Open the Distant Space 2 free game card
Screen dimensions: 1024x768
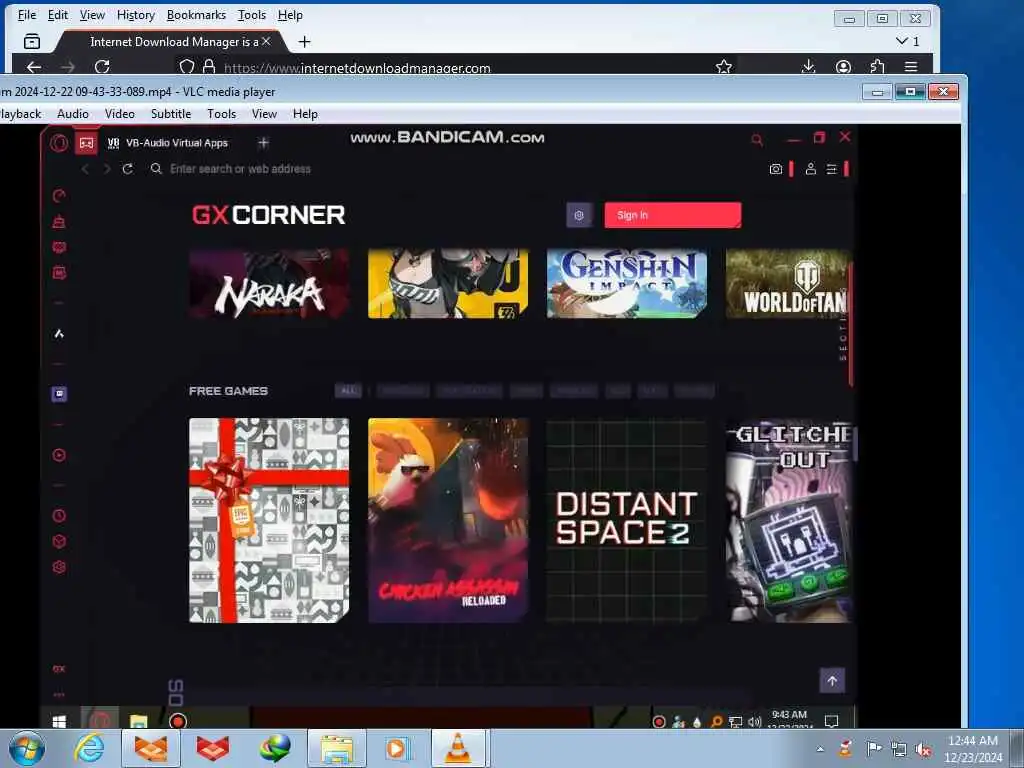(x=627, y=520)
